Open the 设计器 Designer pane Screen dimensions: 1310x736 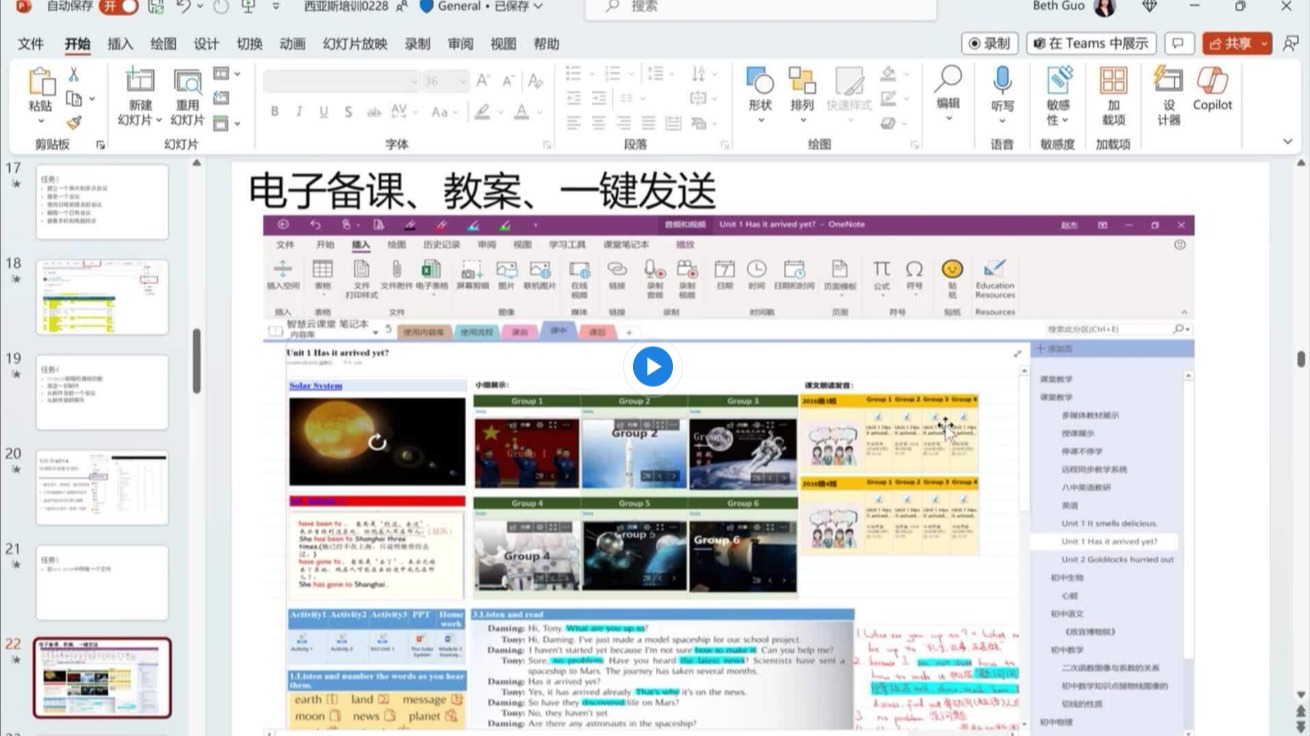(1168, 83)
